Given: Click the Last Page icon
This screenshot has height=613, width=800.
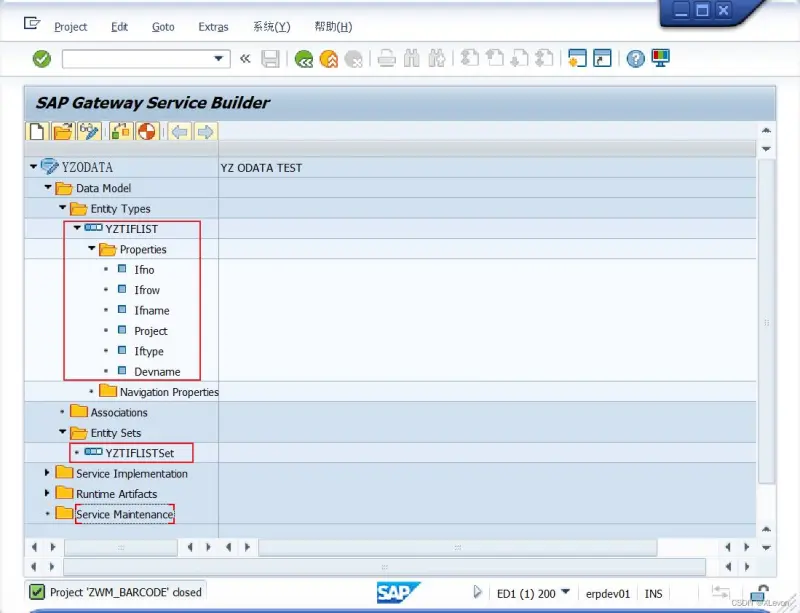Looking at the screenshot, I should click(x=544, y=58).
